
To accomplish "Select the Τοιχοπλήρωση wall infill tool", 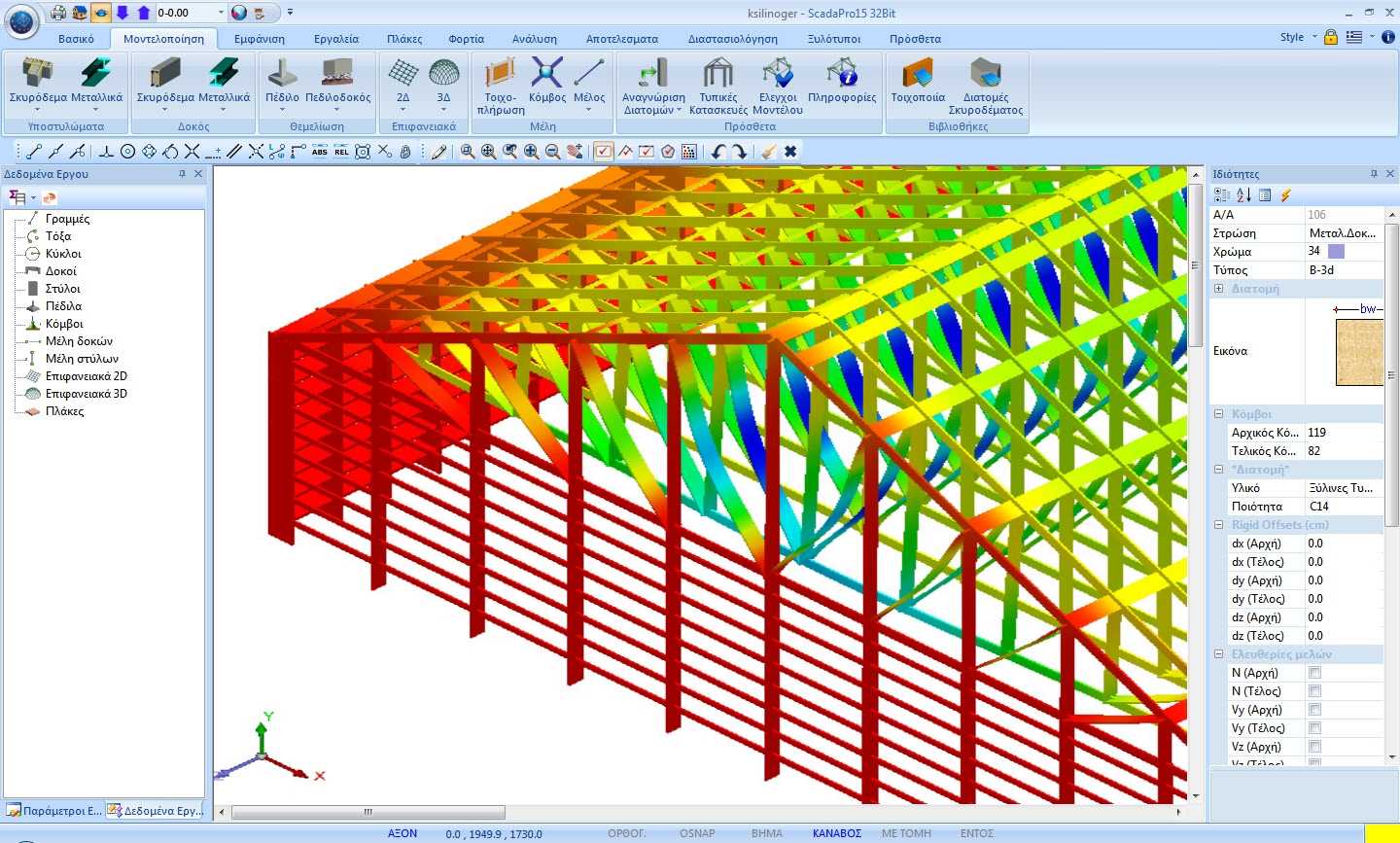I will (501, 86).
